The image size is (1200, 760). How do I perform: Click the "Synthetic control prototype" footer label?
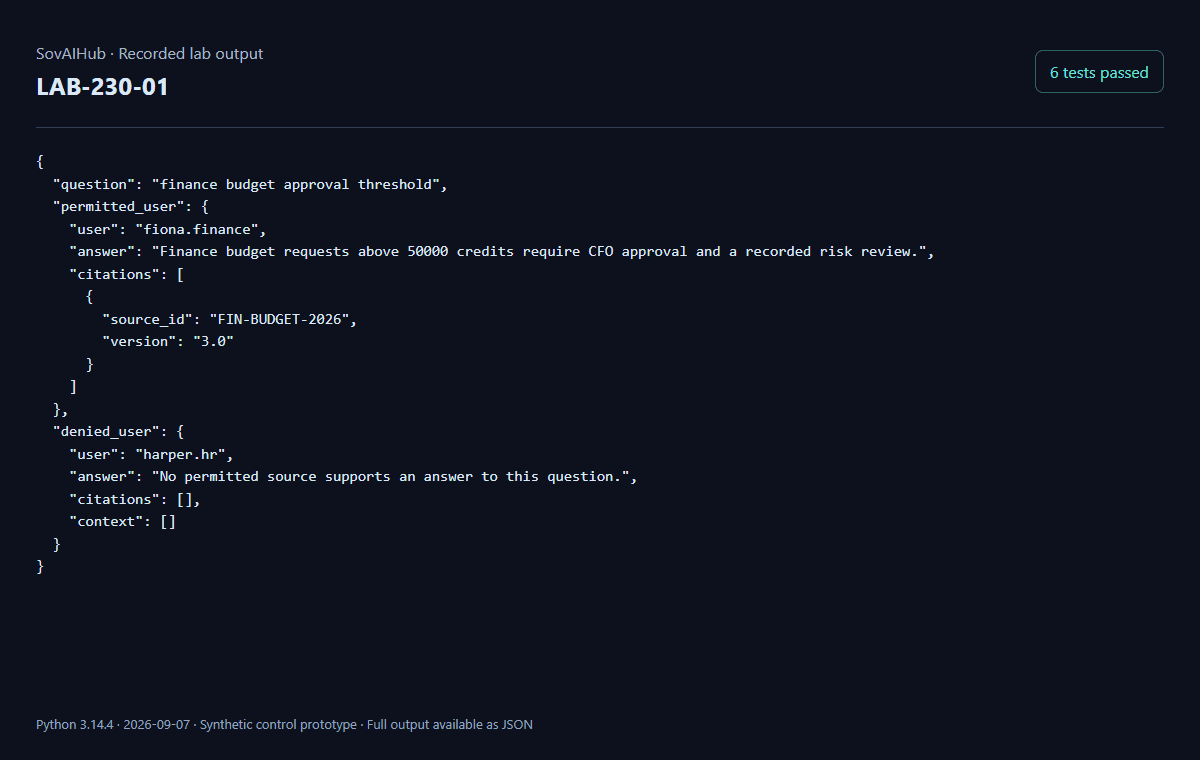[x=278, y=724]
